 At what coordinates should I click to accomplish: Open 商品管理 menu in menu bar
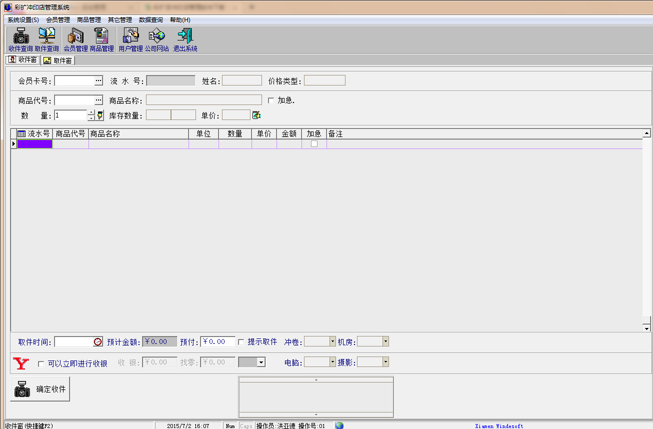pyautogui.click(x=89, y=20)
